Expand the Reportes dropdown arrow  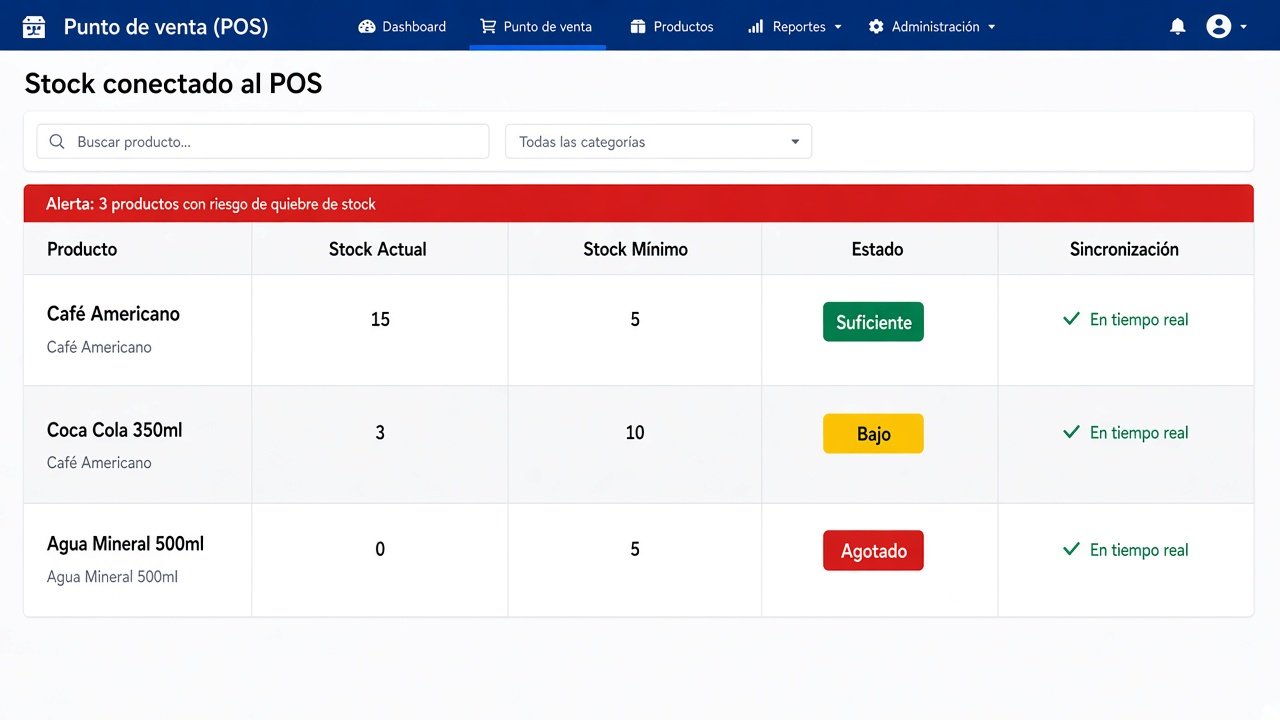tap(838, 27)
